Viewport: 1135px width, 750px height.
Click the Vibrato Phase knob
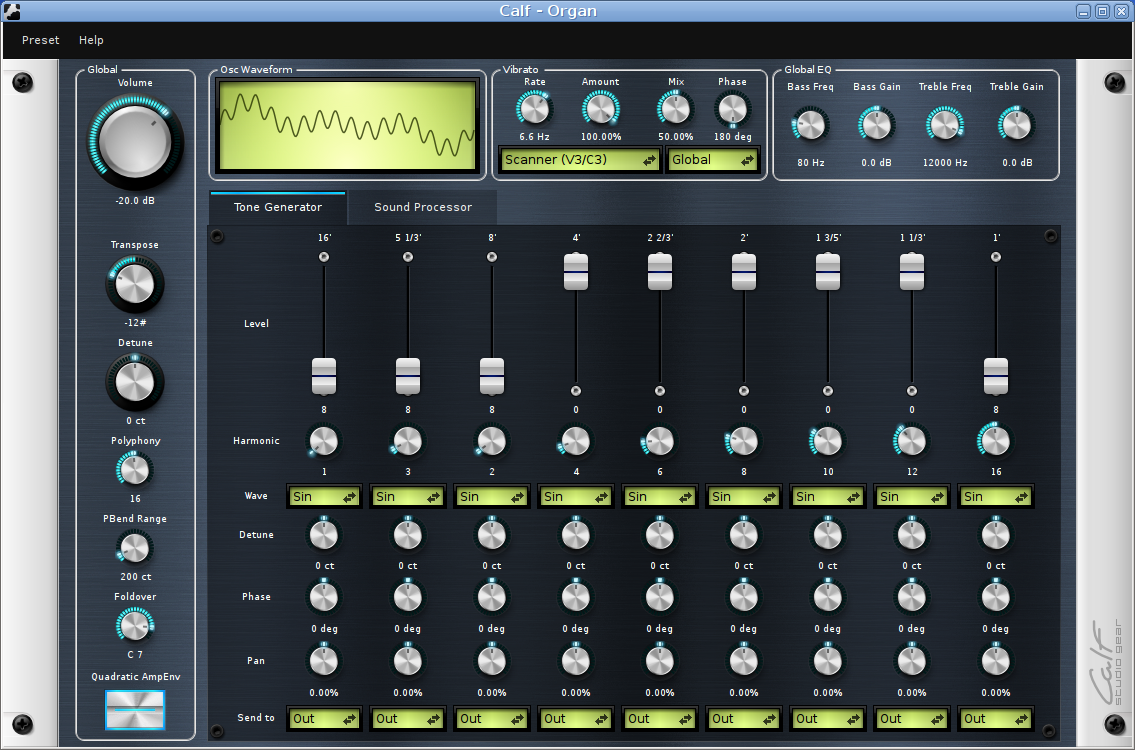coord(732,109)
